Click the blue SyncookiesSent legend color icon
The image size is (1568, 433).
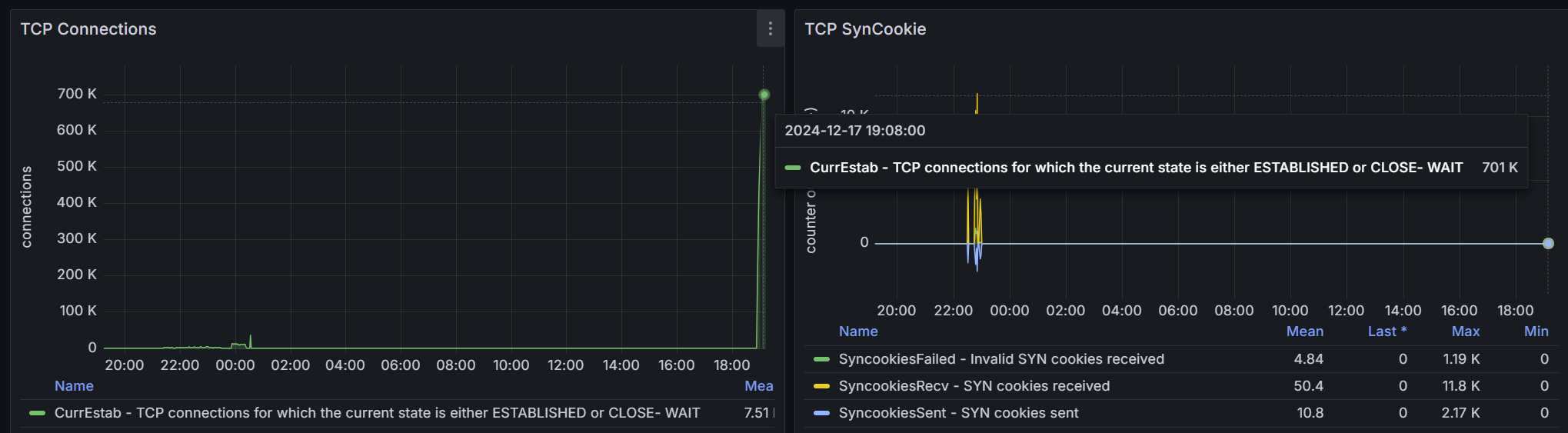(x=821, y=413)
